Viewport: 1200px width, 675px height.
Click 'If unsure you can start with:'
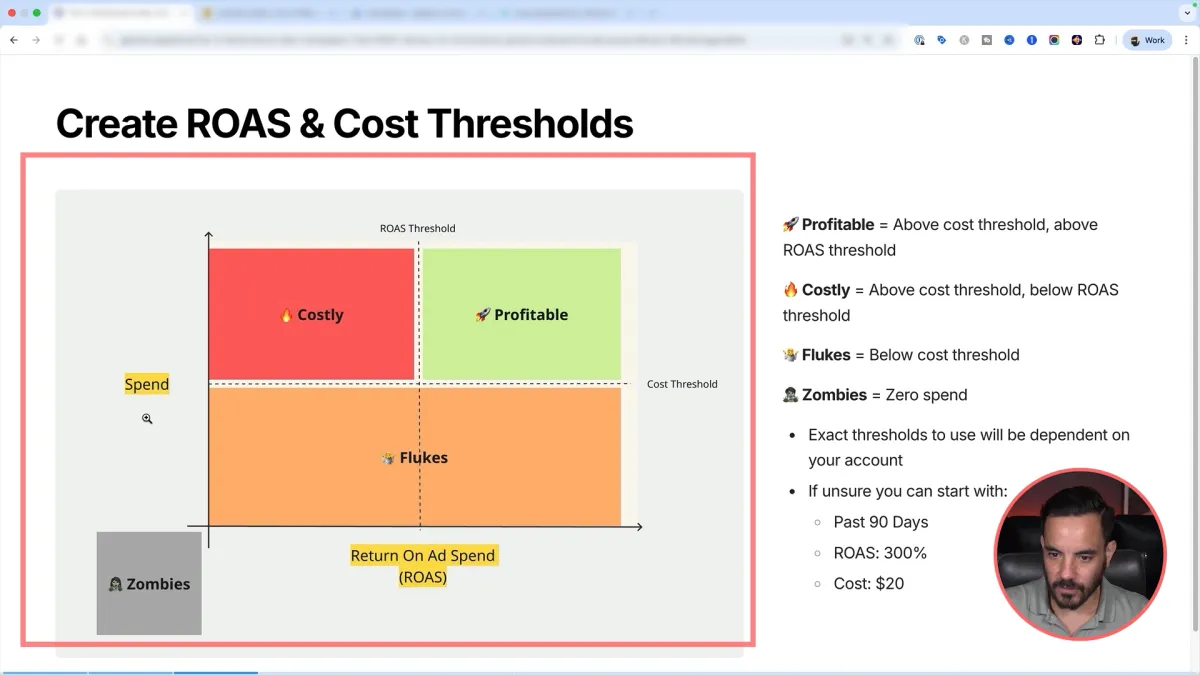pyautogui.click(x=908, y=491)
